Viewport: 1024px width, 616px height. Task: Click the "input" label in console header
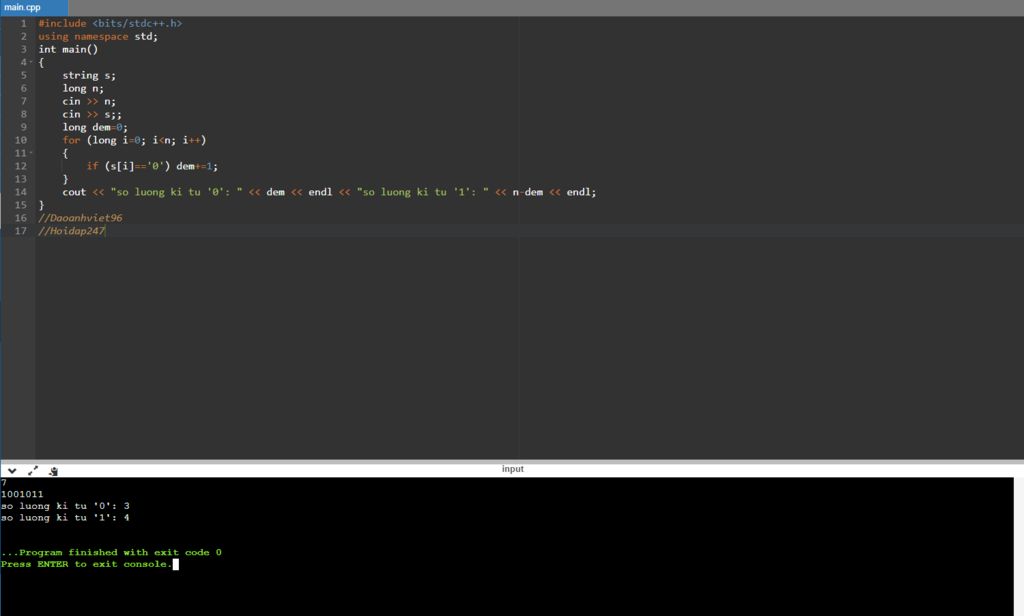coord(512,469)
